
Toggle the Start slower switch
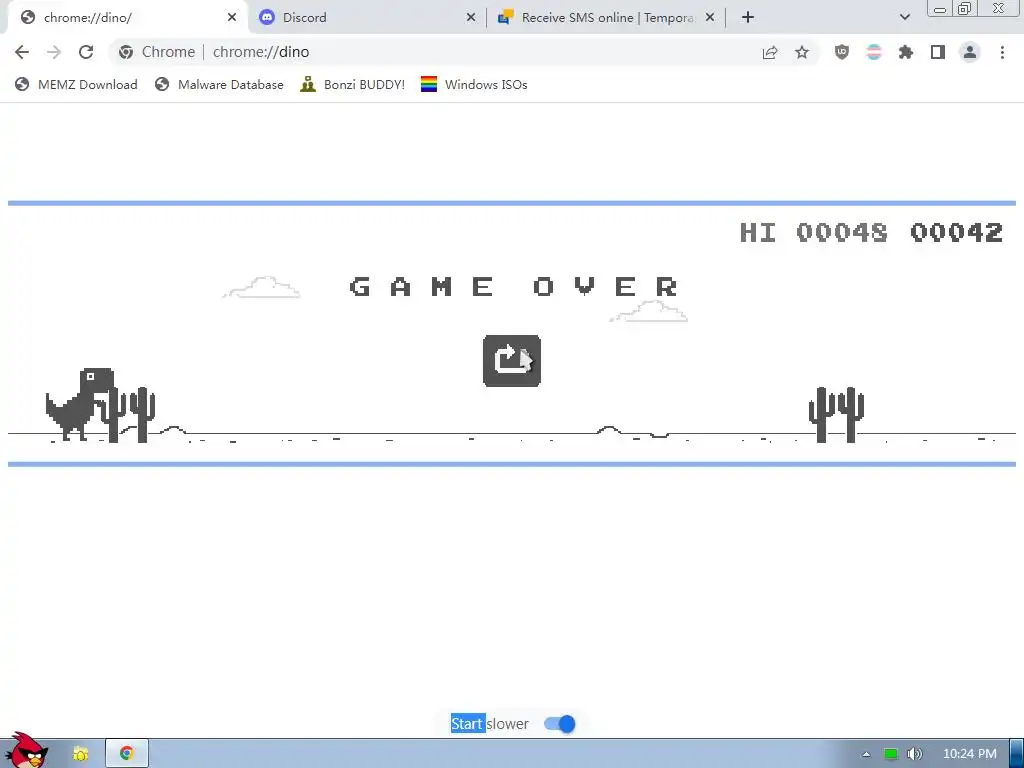(x=560, y=724)
